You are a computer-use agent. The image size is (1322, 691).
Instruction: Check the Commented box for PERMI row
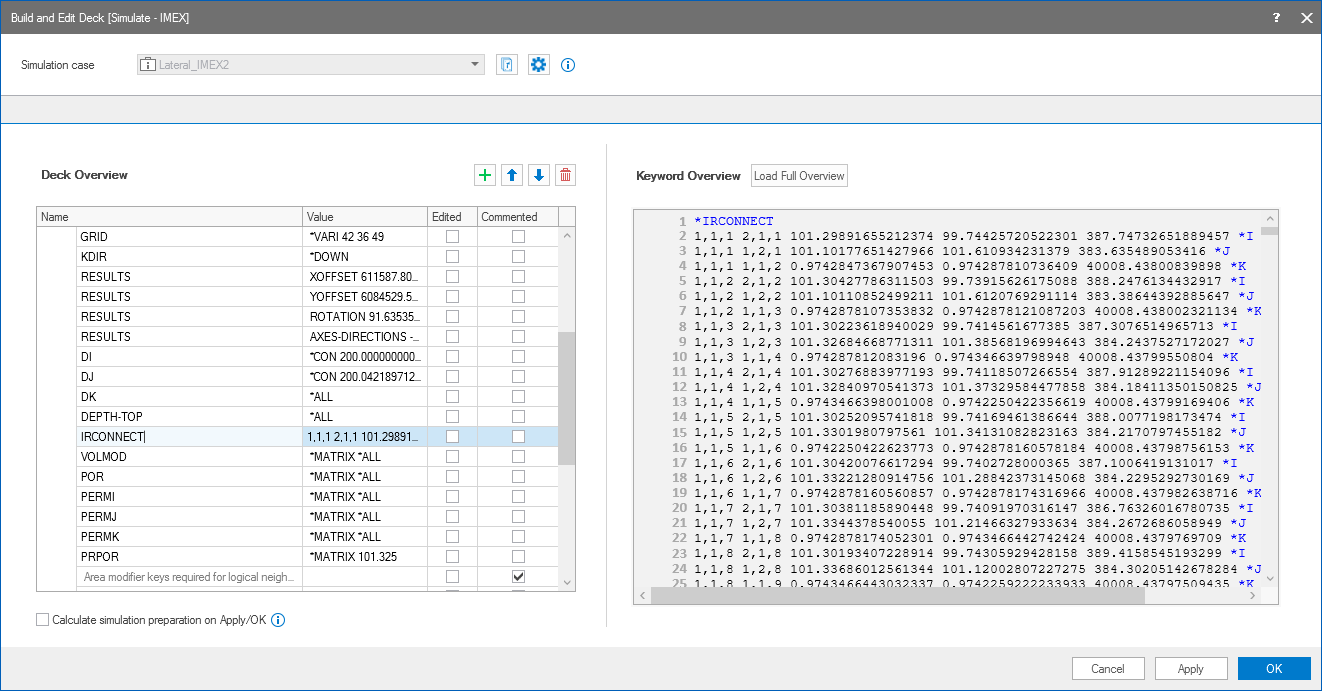(518, 497)
